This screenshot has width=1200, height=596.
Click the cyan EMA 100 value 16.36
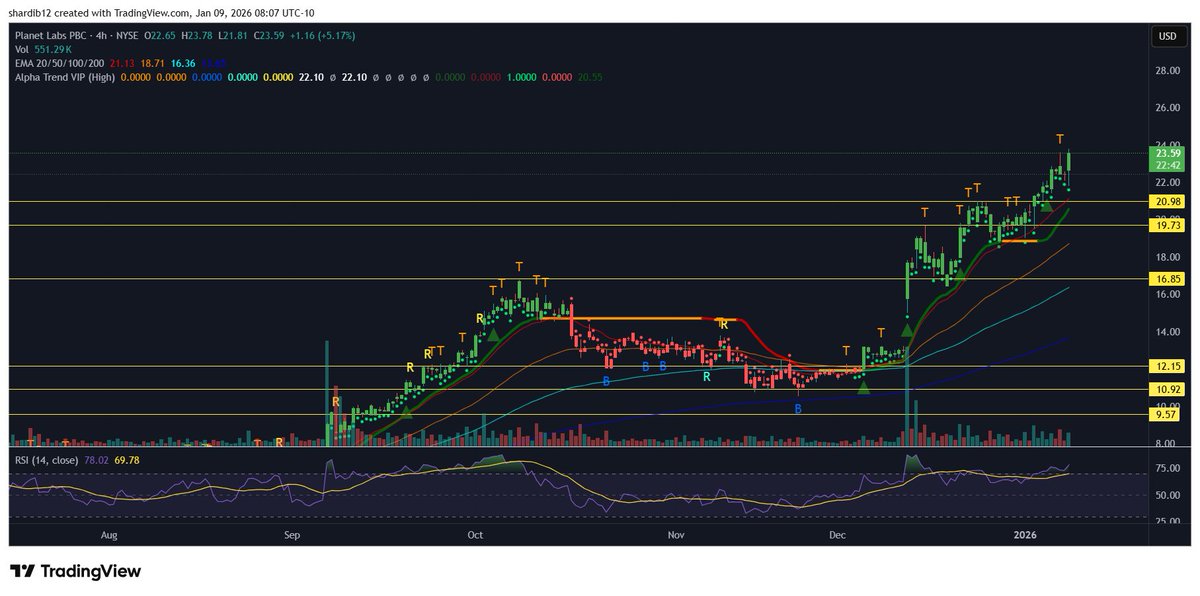[x=183, y=63]
